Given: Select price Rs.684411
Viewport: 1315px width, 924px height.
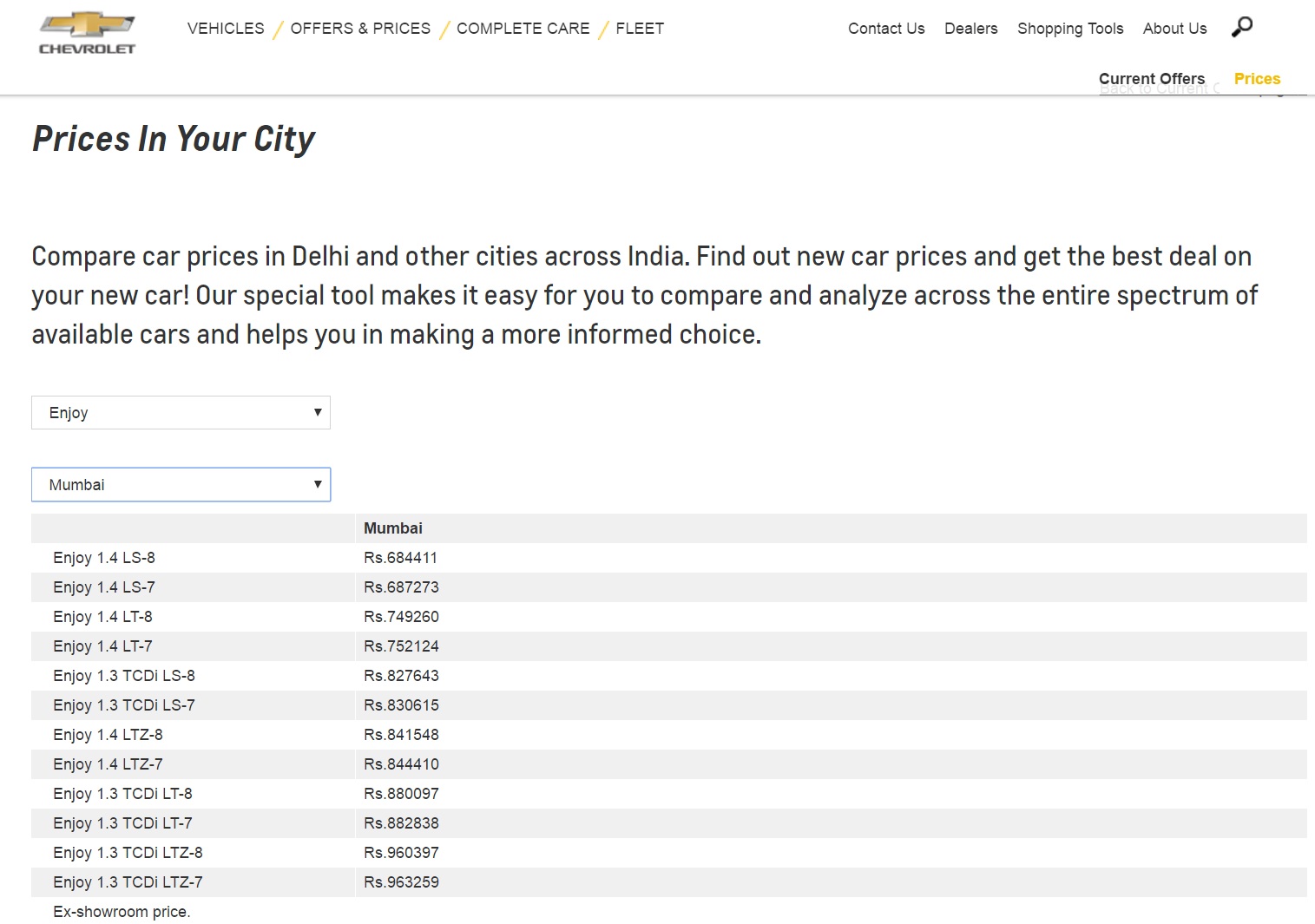Looking at the screenshot, I should (401, 558).
